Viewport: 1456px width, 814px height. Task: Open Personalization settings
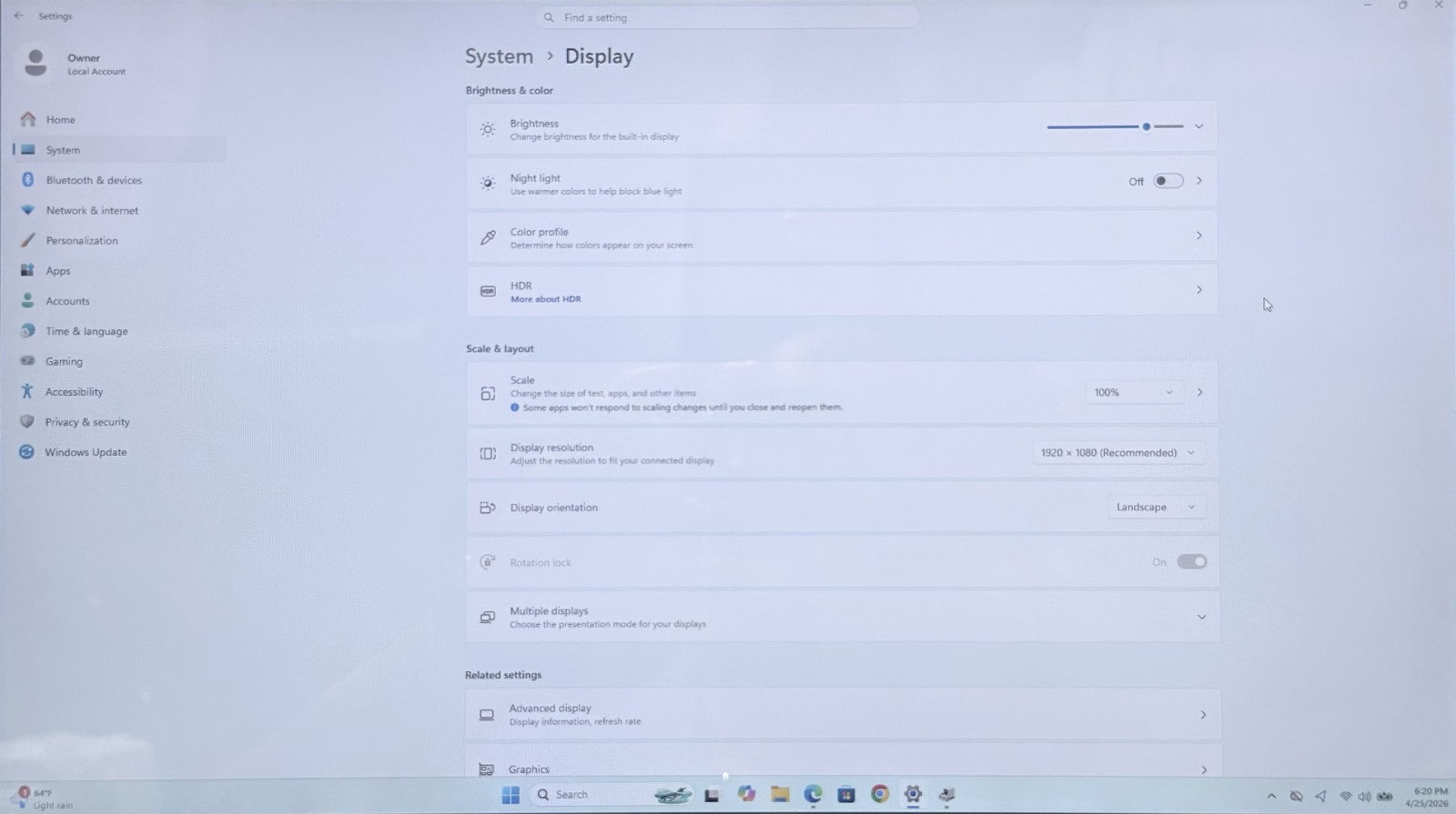coord(82,241)
